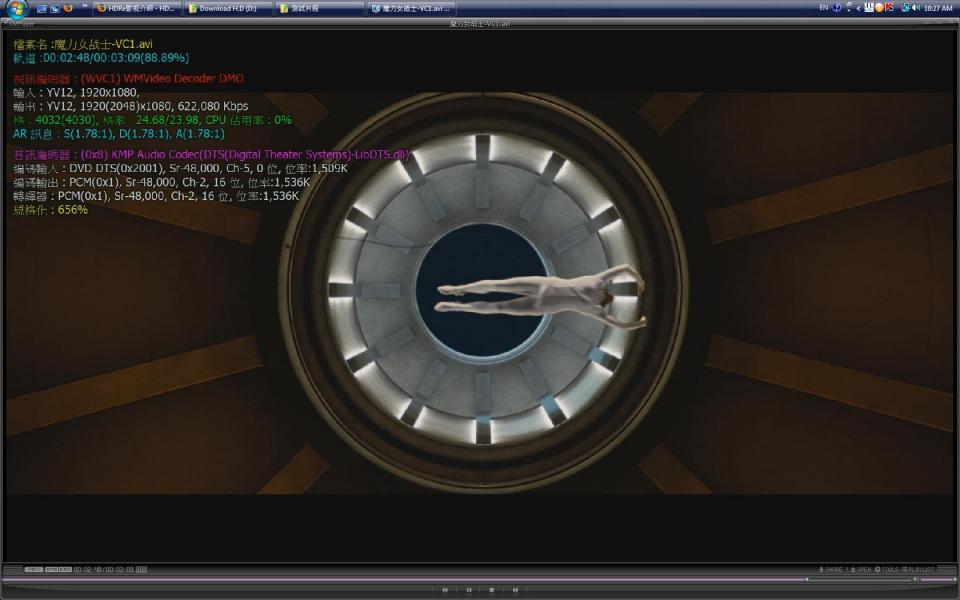Image resolution: width=960 pixels, height=600 pixels.
Task: Click the elapsed time display
Action: (105, 569)
